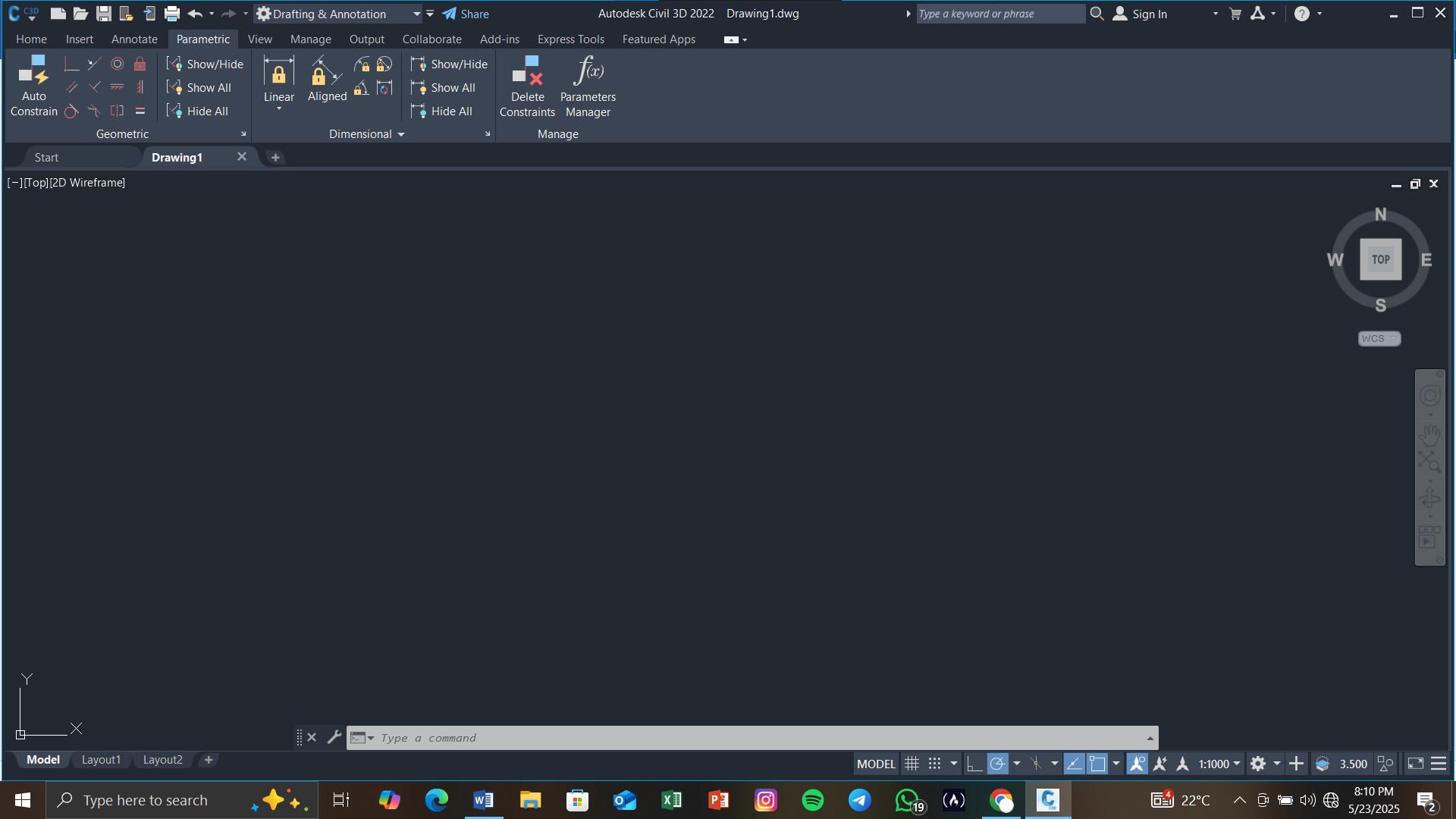Click the Zoom Extents navigation icon
The image size is (1456, 819).
pyautogui.click(x=1429, y=461)
